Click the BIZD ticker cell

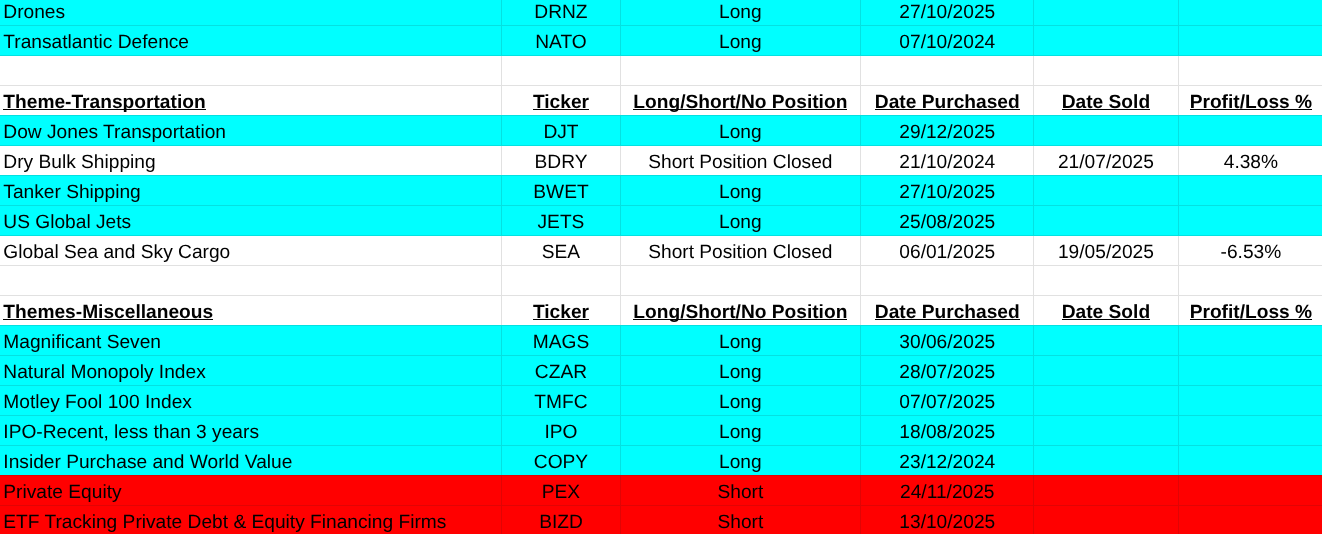pyautogui.click(x=560, y=522)
